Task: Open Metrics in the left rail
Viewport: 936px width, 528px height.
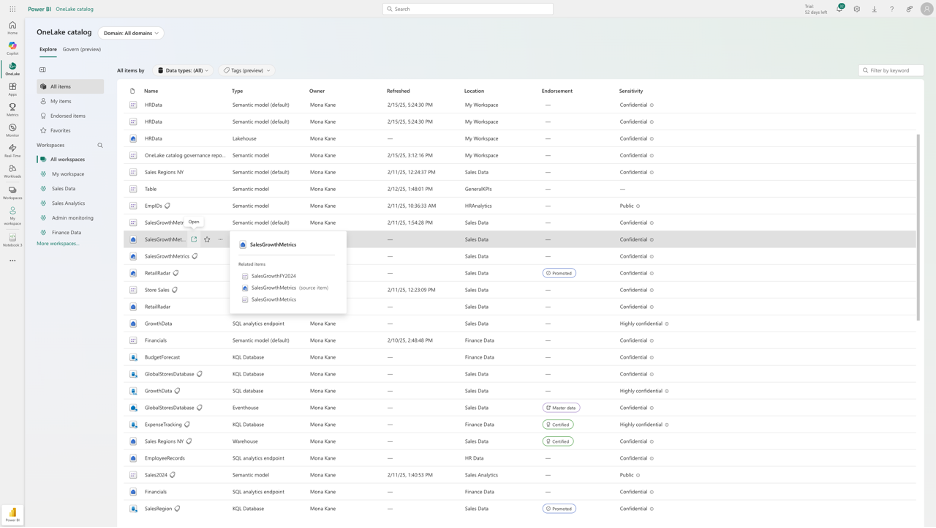Action: 12,109
